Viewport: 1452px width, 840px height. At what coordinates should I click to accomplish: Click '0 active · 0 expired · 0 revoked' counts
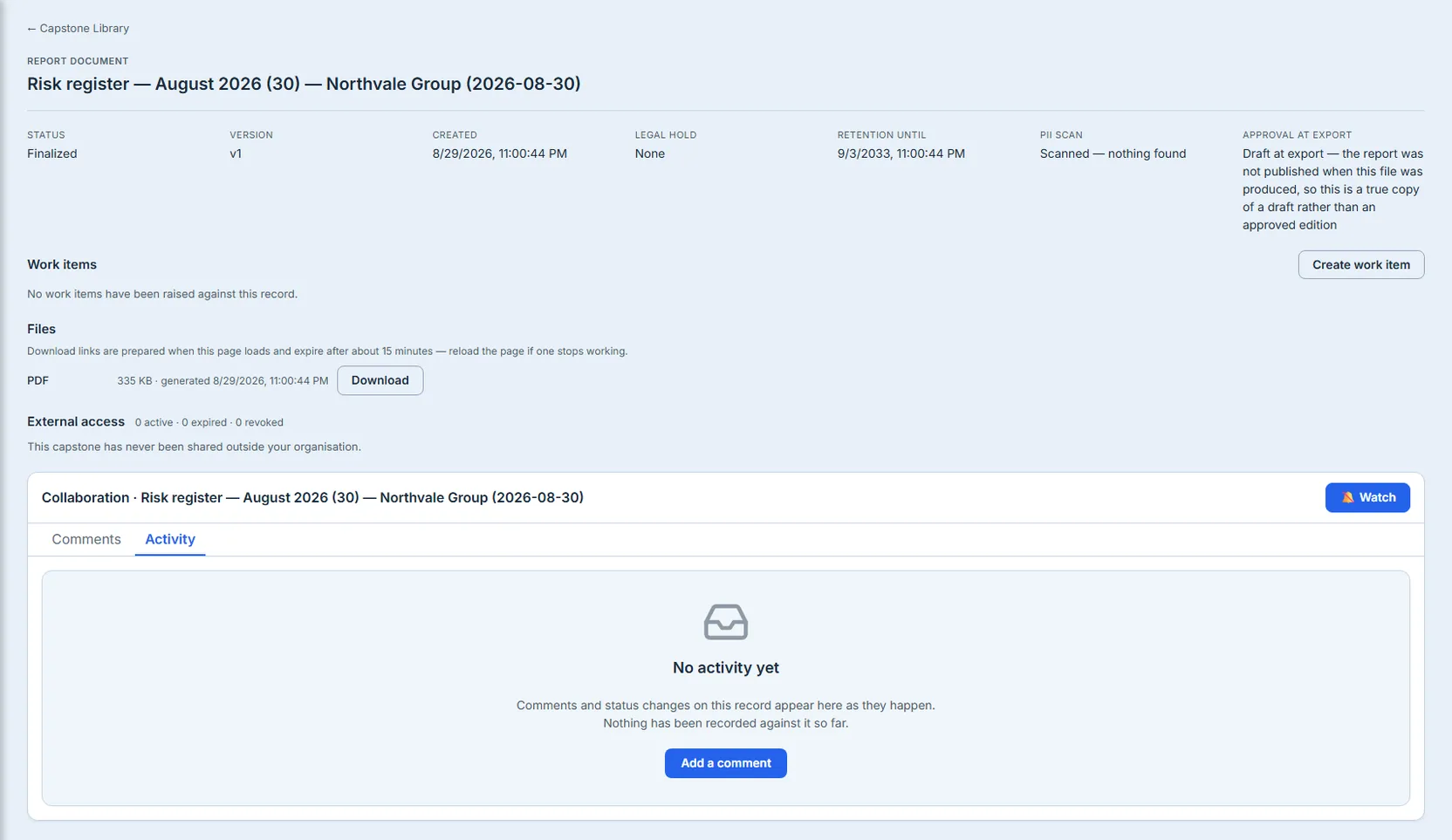point(209,422)
